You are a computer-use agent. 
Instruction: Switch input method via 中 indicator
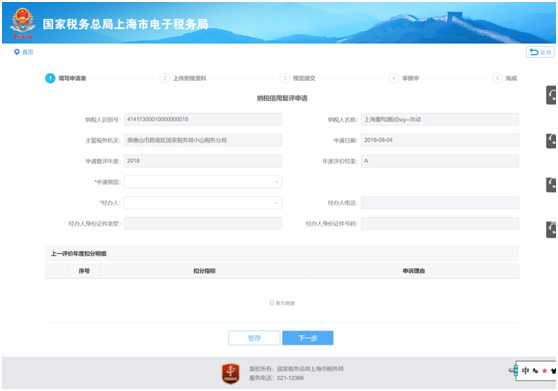pos(525,371)
